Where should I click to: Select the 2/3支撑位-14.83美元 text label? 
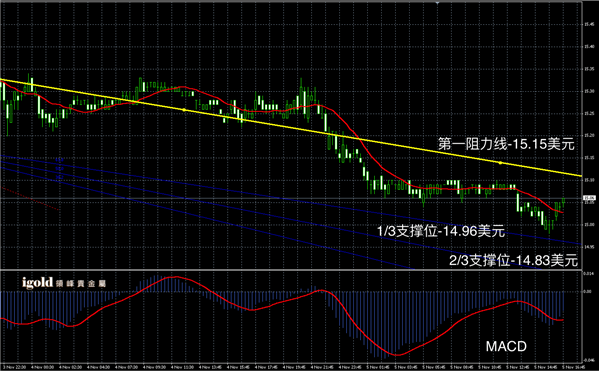pyautogui.click(x=513, y=261)
